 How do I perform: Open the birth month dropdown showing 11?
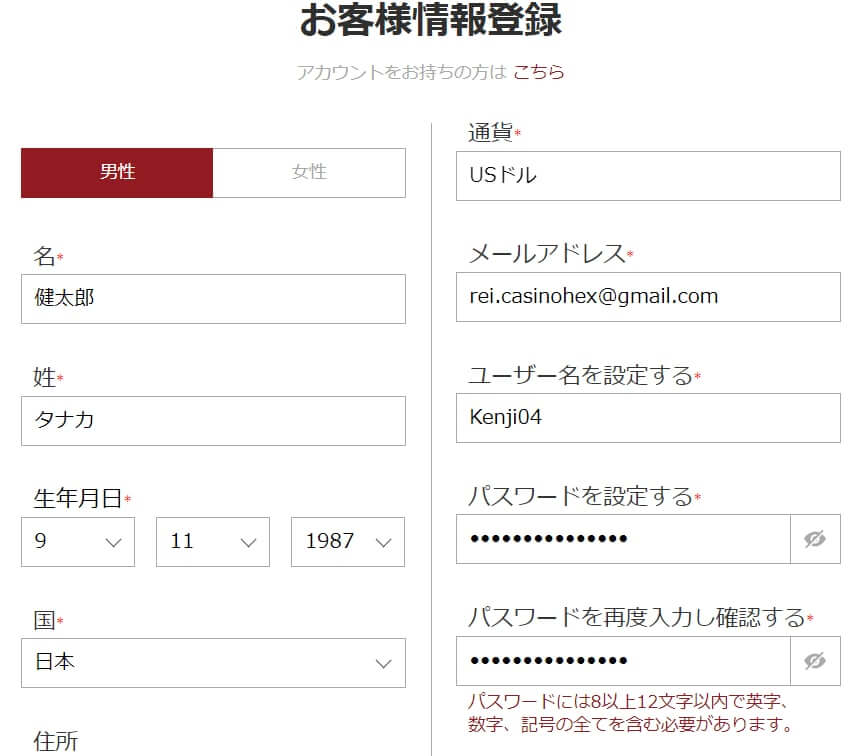coord(213,542)
